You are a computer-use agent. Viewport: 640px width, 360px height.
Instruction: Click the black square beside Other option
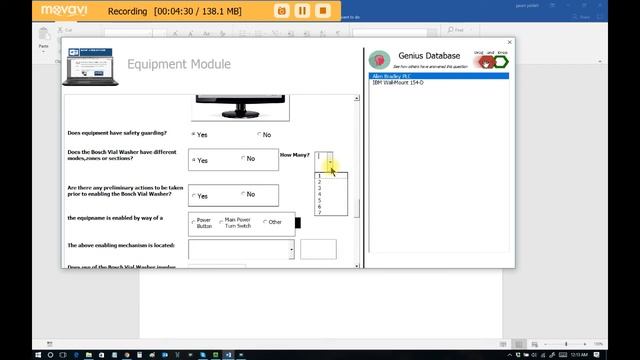pyautogui.click(x=298, y=223)
